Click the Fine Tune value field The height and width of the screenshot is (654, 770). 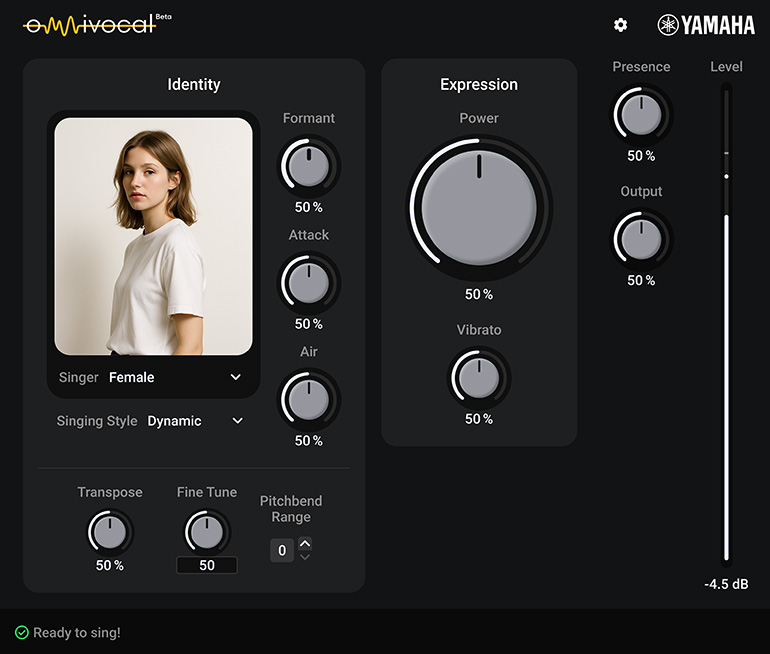[207, 565]
